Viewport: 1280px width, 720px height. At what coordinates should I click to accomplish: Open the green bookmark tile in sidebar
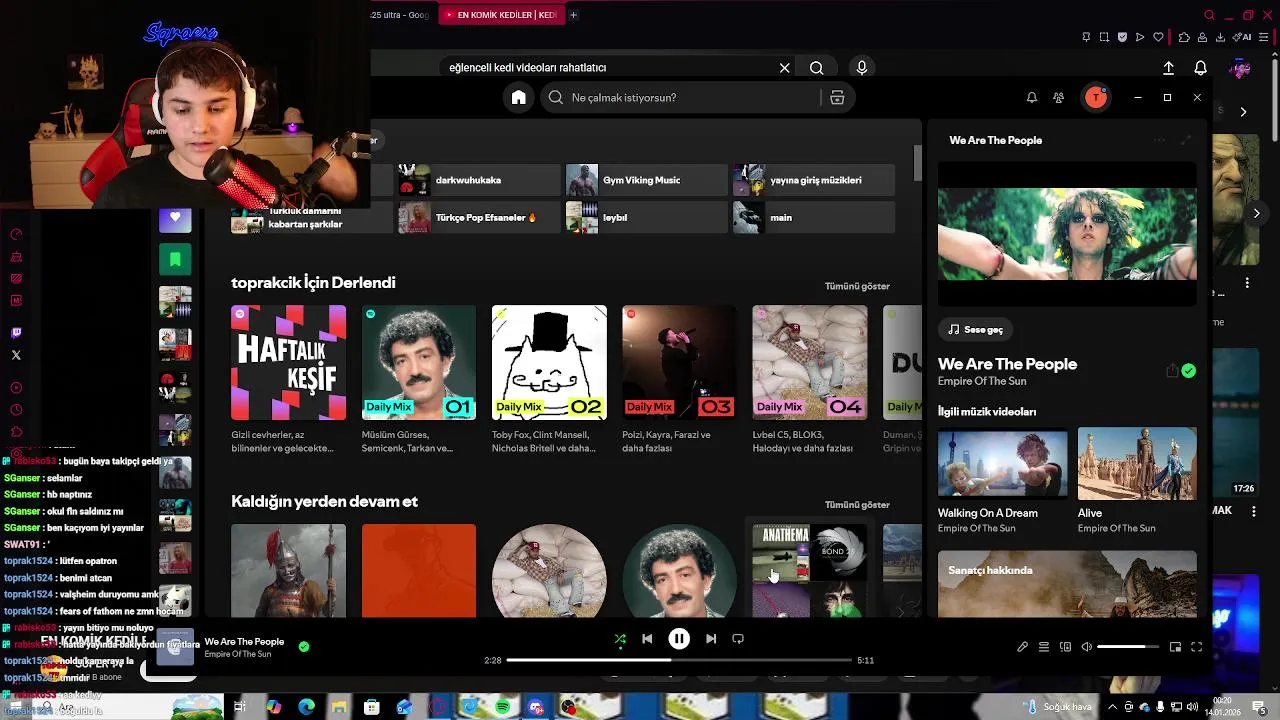175,260
